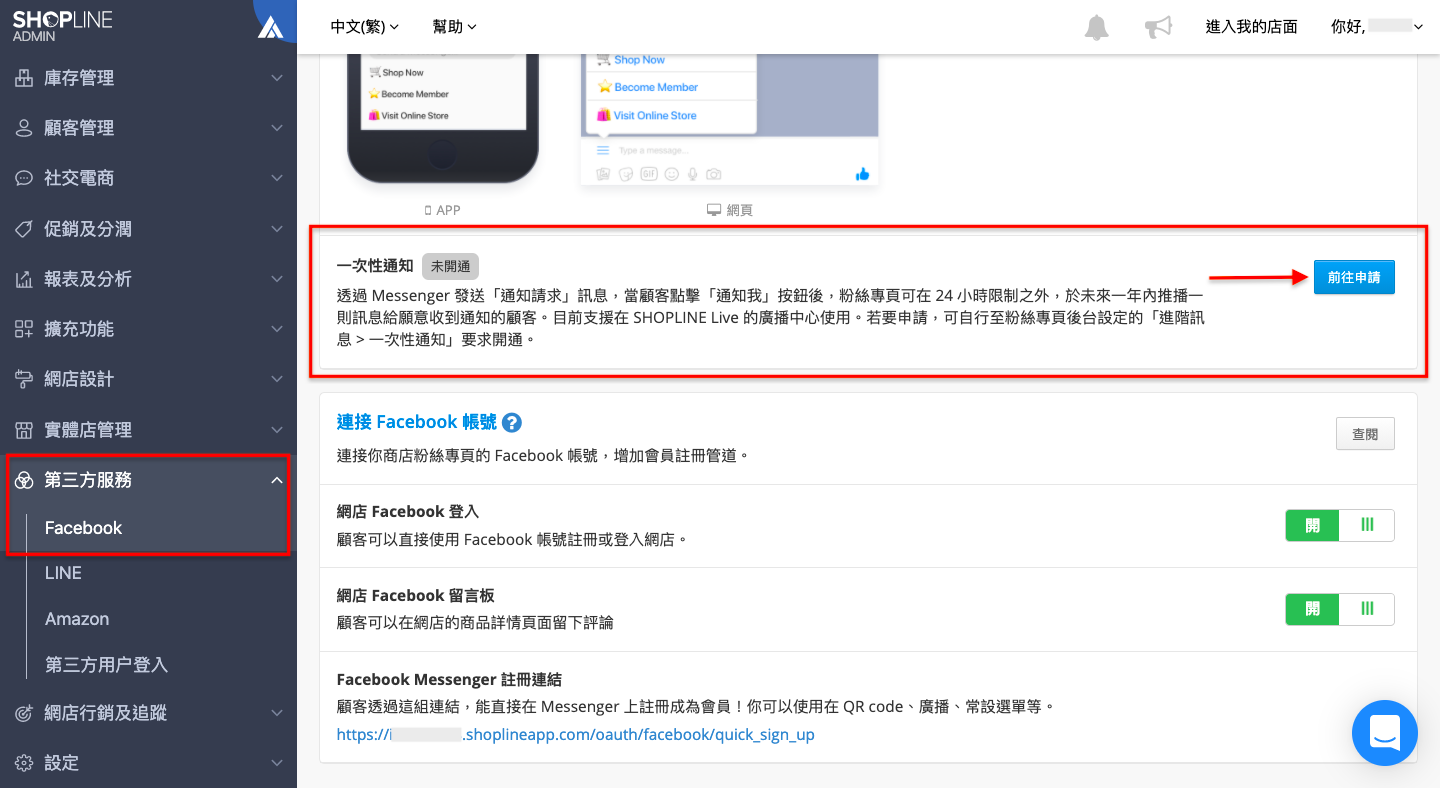Toggle the 網店 Facebook 登入 switch
This screenshot has width=1440, height=788.
1339,525
